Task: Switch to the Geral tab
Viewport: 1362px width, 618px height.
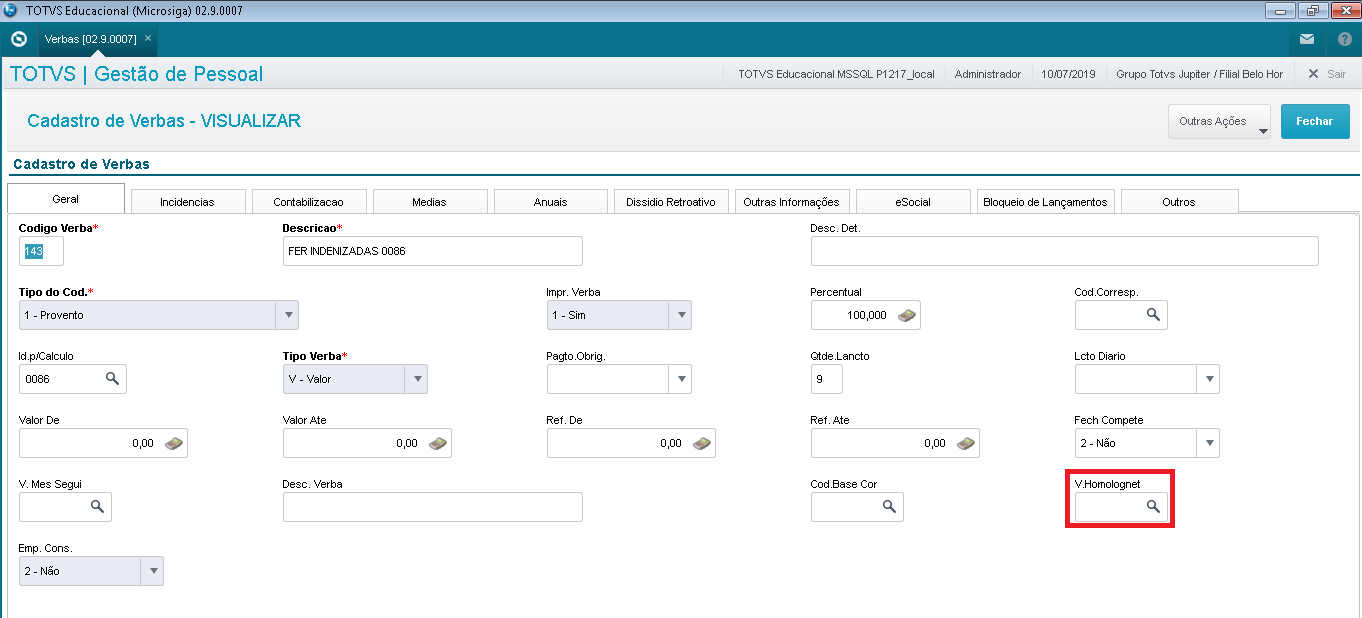Action: pyautogui.click(x=66, y=199)
